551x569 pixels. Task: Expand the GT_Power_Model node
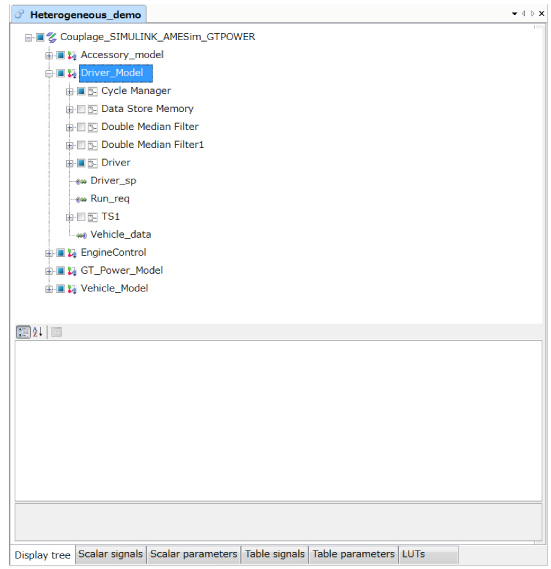click(x=49, y=271)
